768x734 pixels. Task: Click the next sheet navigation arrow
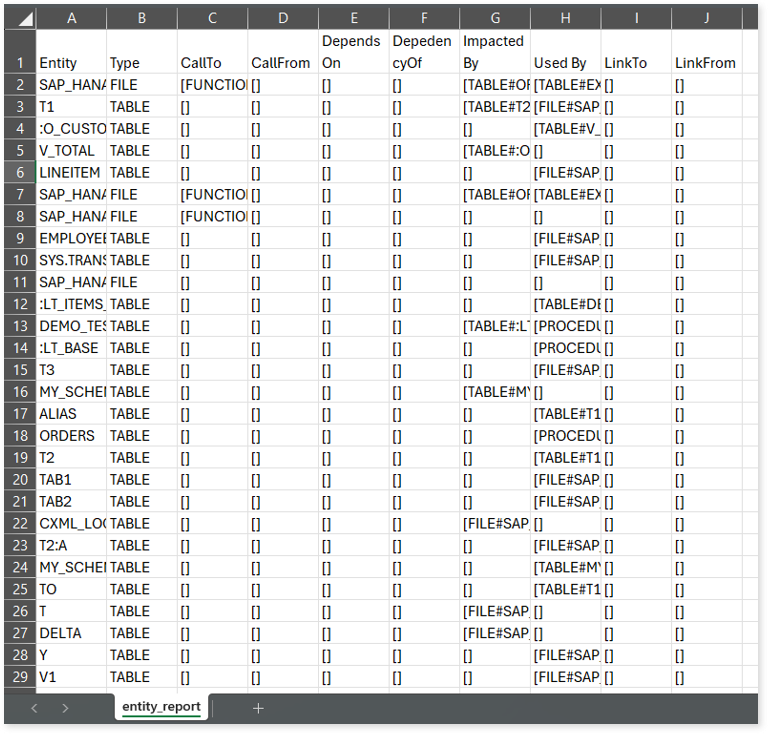66,707
